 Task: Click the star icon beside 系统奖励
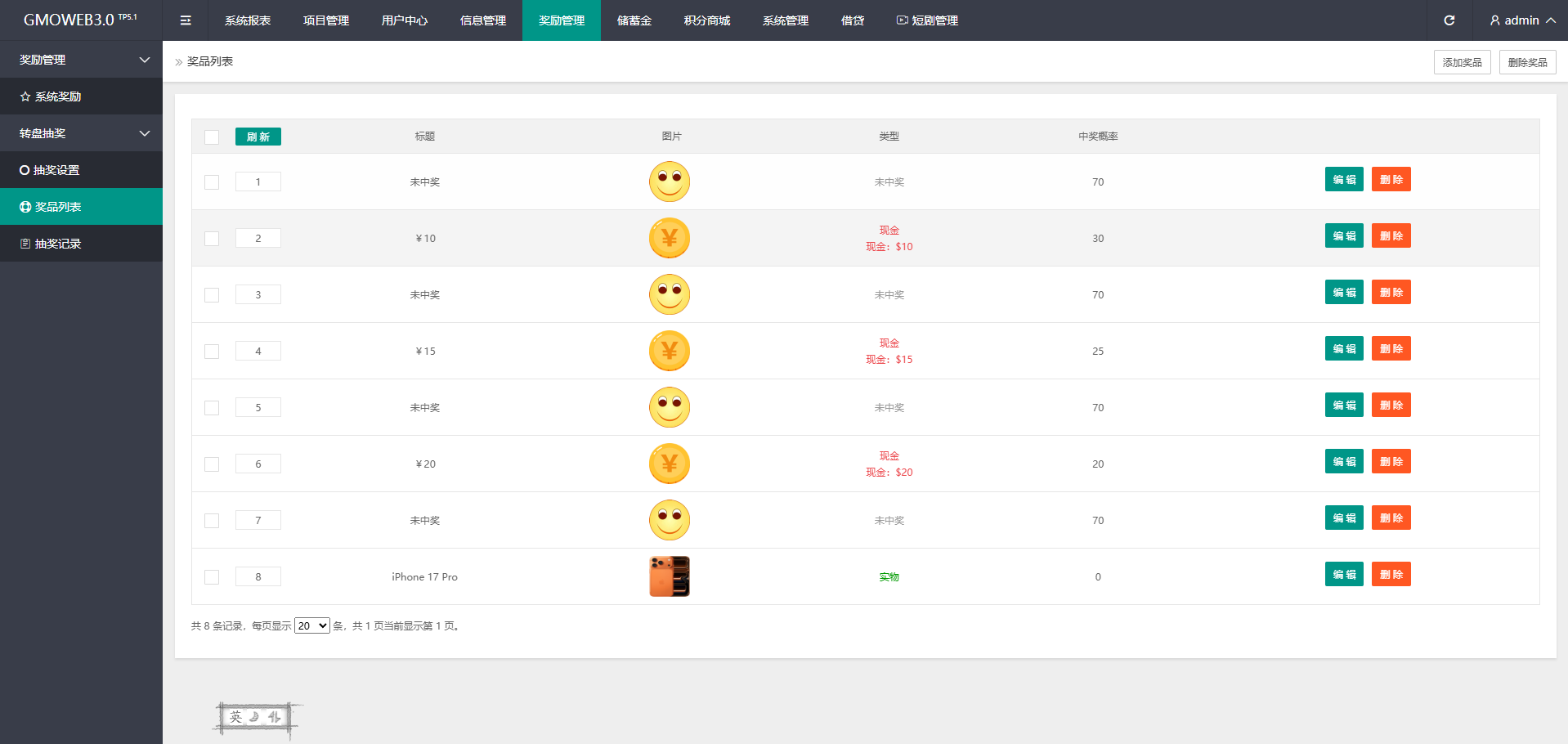coord(25,96)
